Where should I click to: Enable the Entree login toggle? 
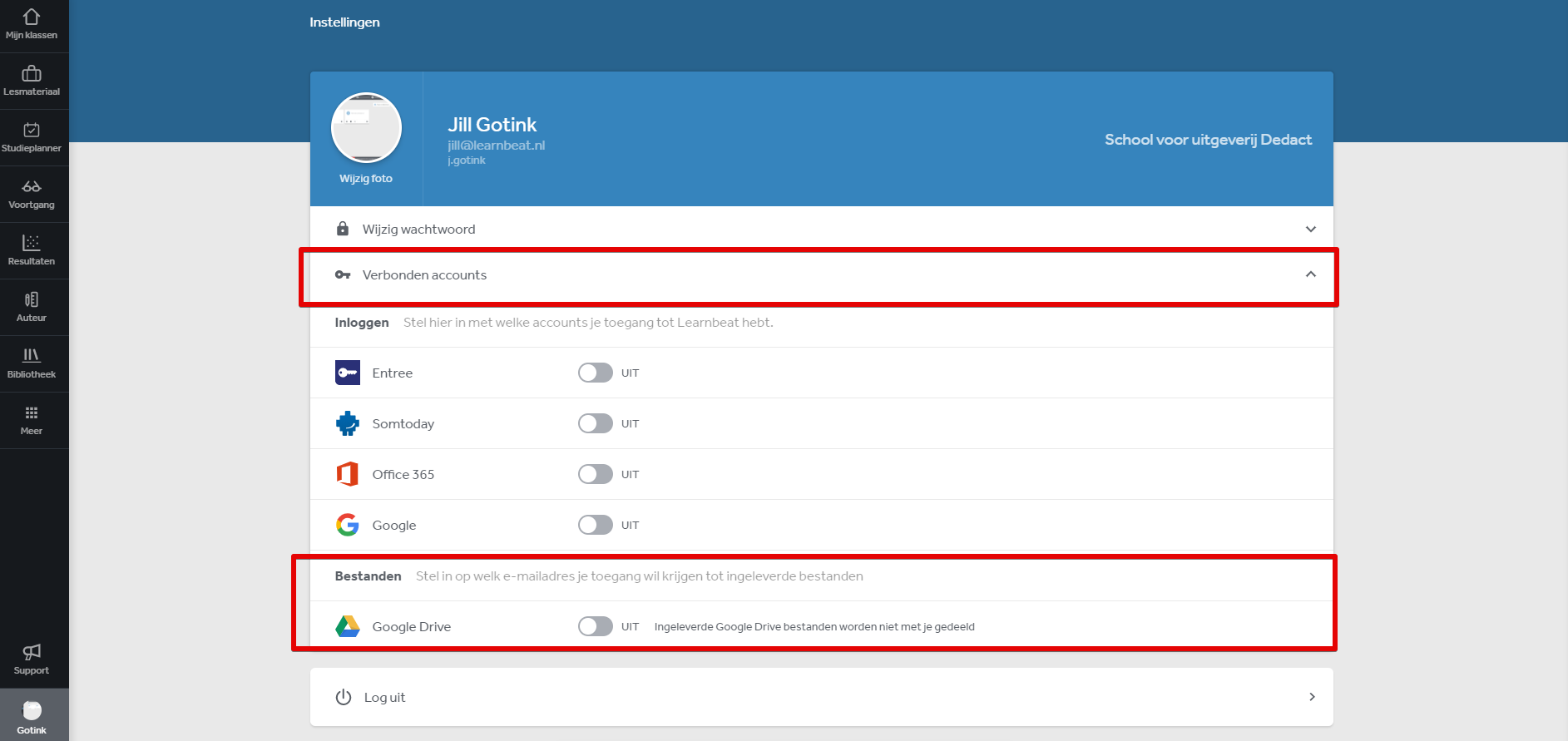point(596,373)
